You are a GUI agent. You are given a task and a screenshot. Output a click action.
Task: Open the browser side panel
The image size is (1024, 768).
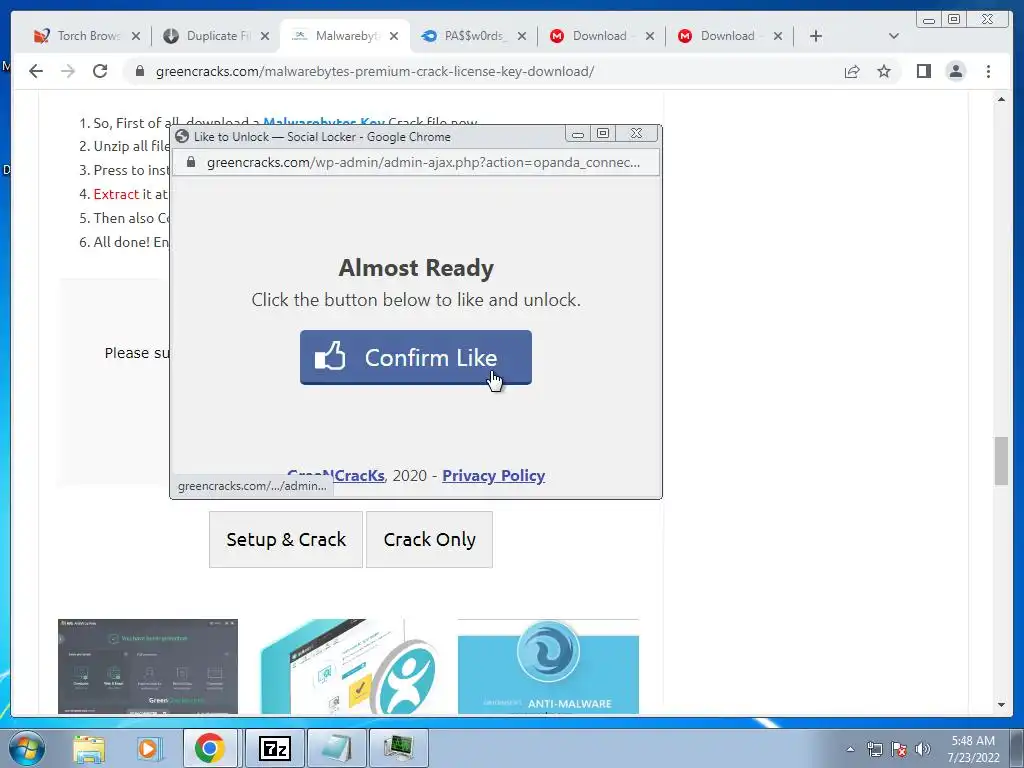pos(923,71)
